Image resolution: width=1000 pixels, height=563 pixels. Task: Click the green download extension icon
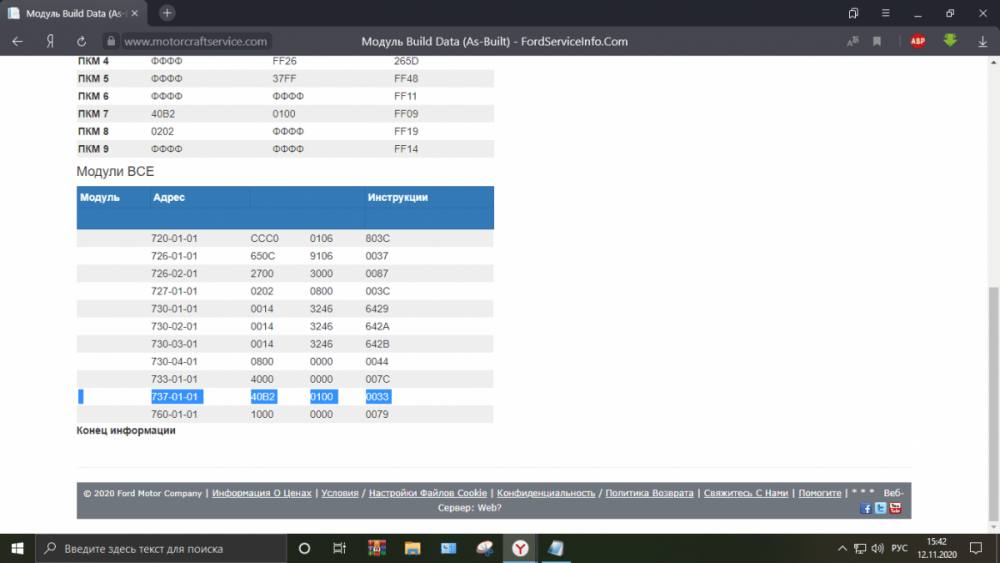point(950,41)
